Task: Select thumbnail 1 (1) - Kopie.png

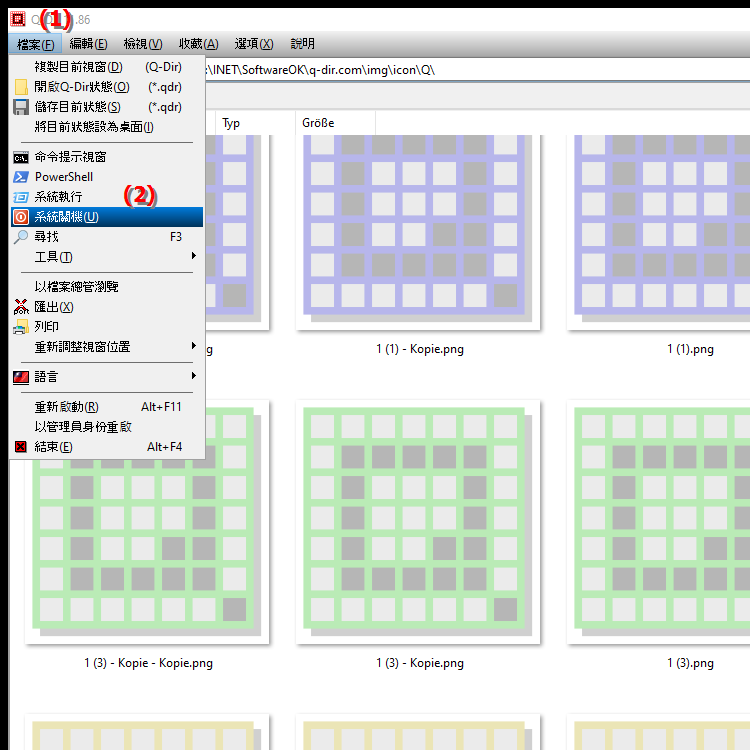Action: coord(418,232)
